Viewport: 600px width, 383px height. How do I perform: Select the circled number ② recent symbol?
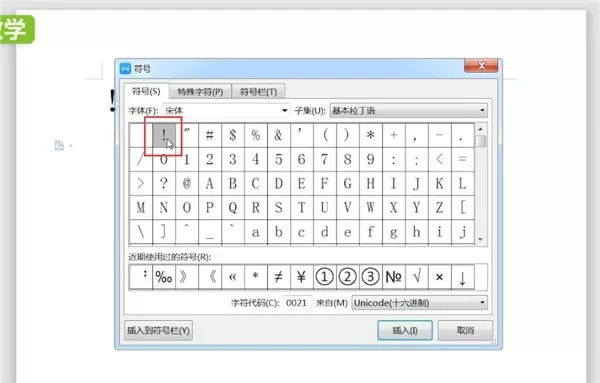pos(347,277)
